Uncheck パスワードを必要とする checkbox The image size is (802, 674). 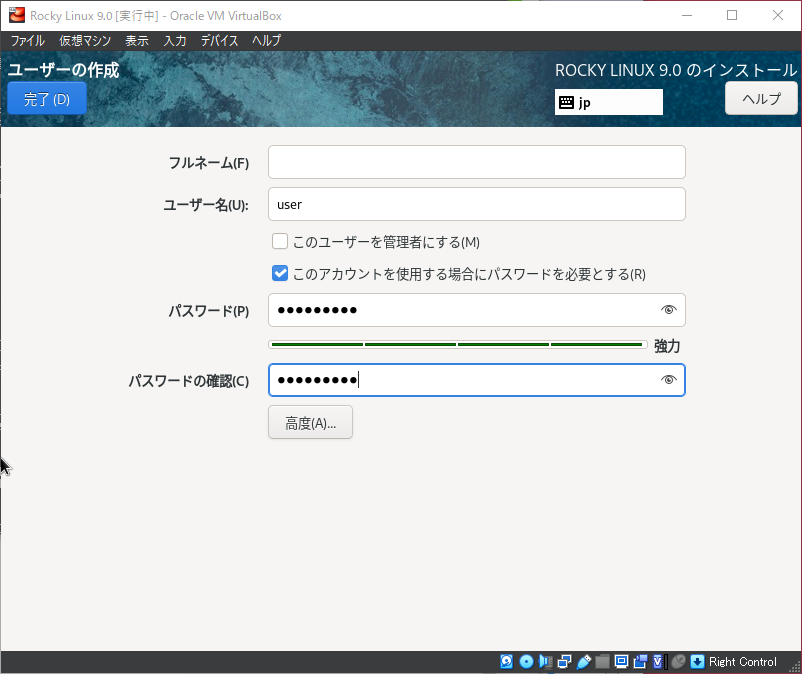click(280, 274)
